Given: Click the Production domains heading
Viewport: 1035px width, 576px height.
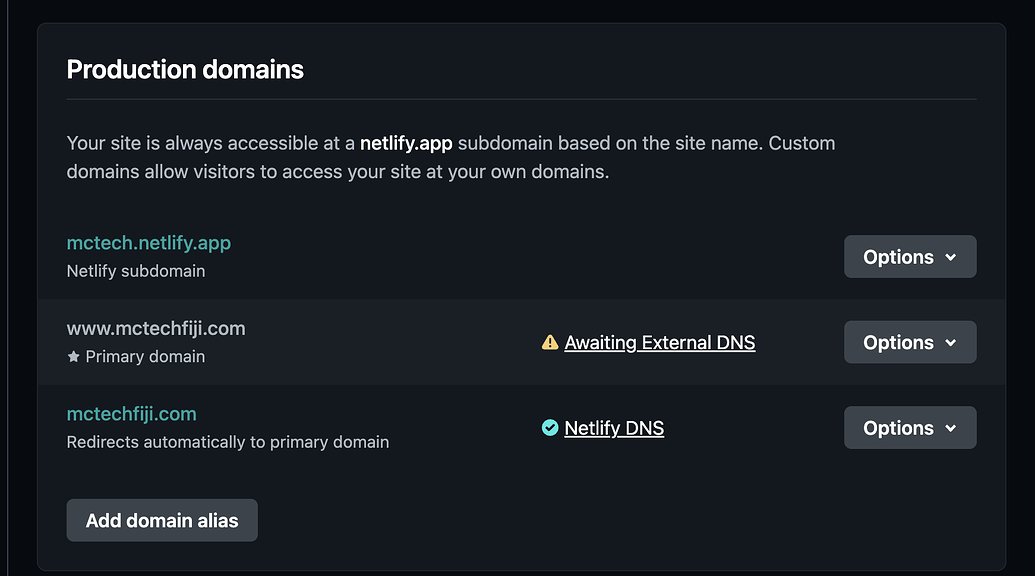Looking at the screenshot, I should point(185,70).
